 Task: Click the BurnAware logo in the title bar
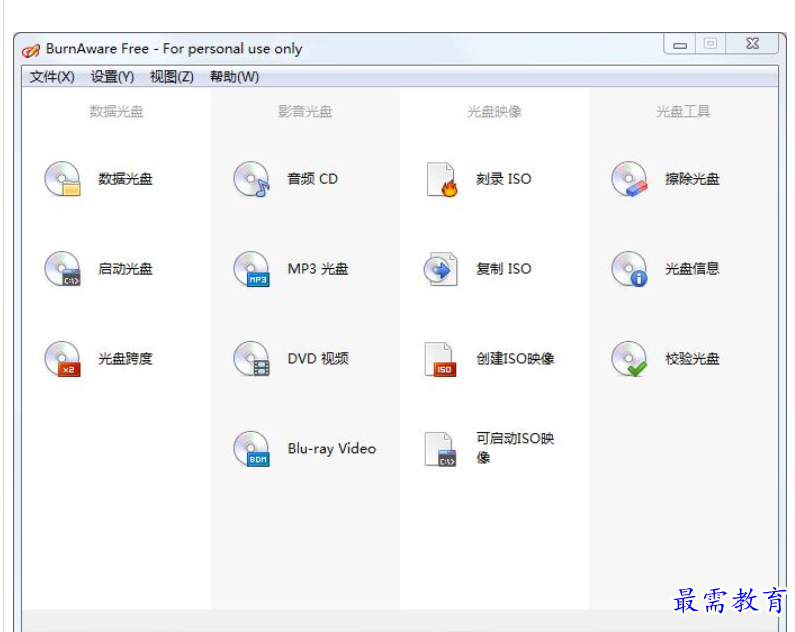[x=30, y=50]
